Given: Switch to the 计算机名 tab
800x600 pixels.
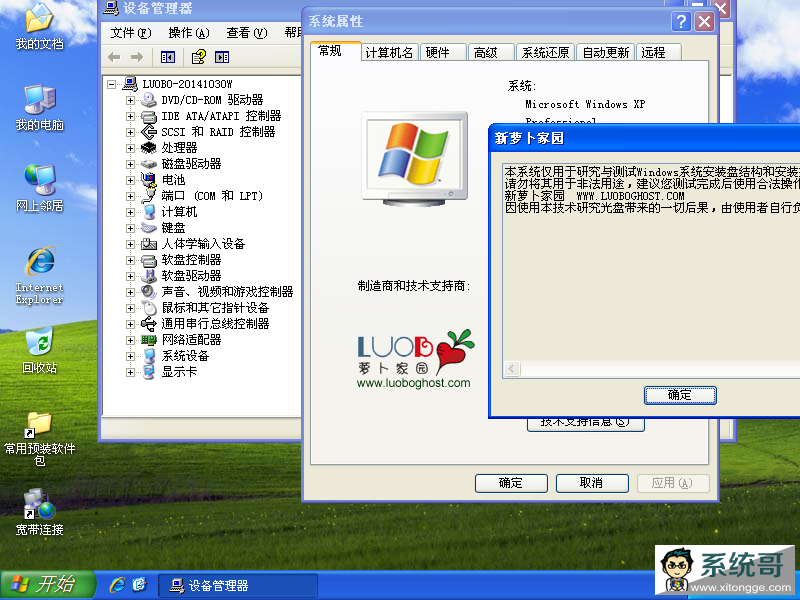Looking at the screenshot, I should tap(389, 53).
